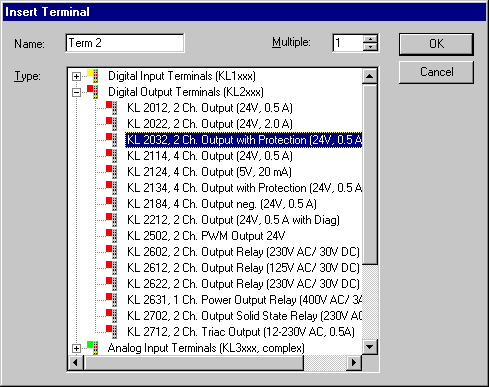Click the 'Multiple:' label

(x=291, y=42)
